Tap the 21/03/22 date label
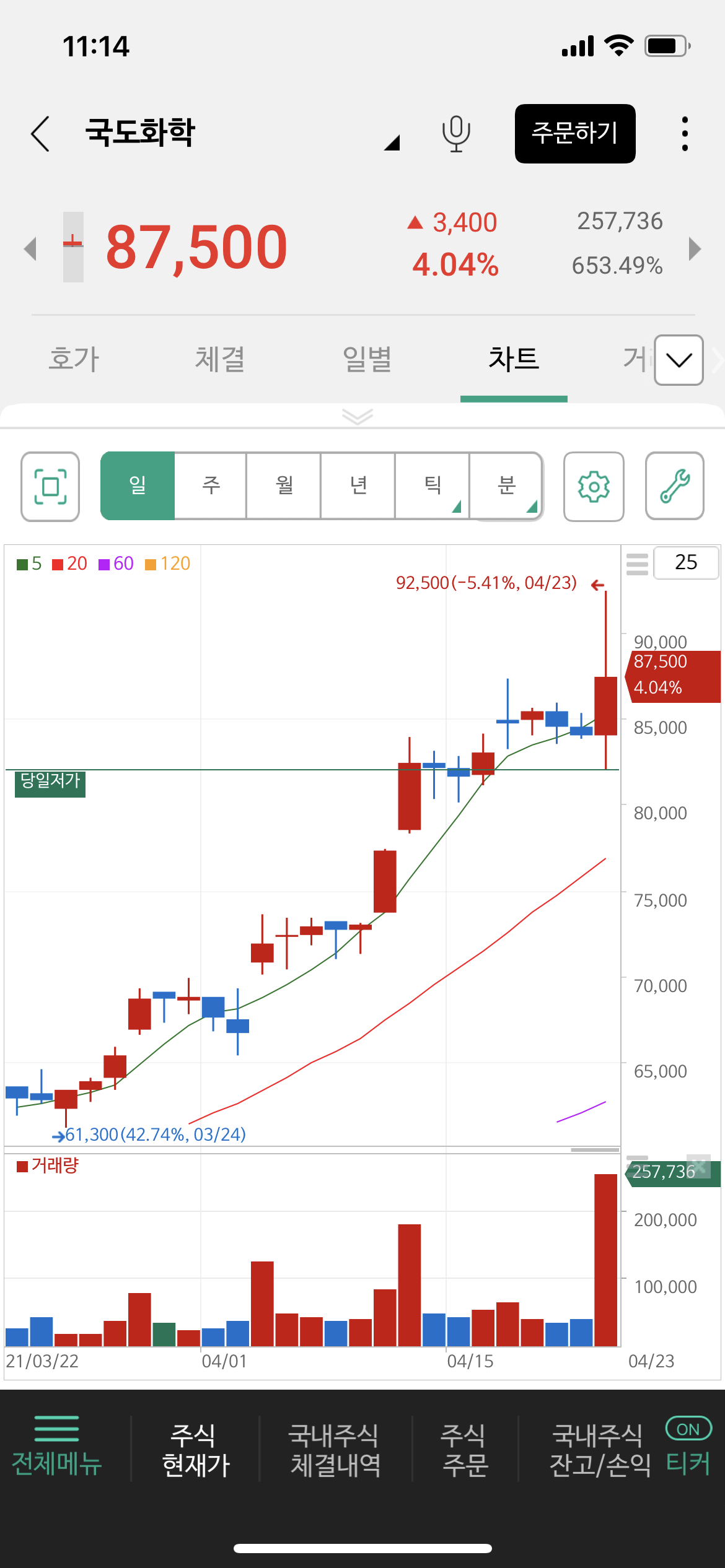Viewport: 725px width, 1568px height. coord(42,1361)
